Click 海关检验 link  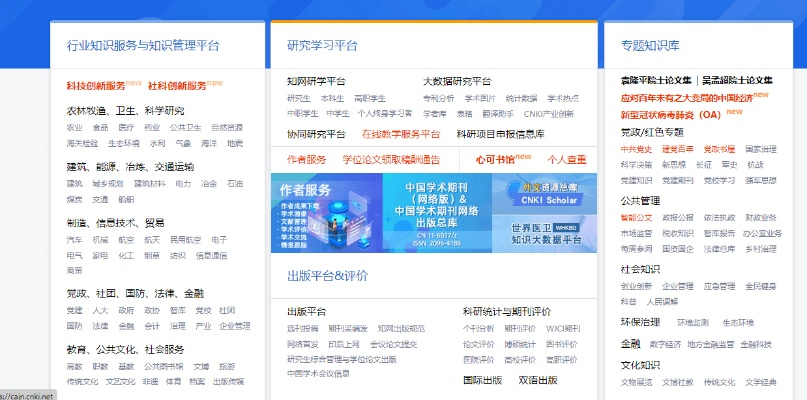point(82,143)
